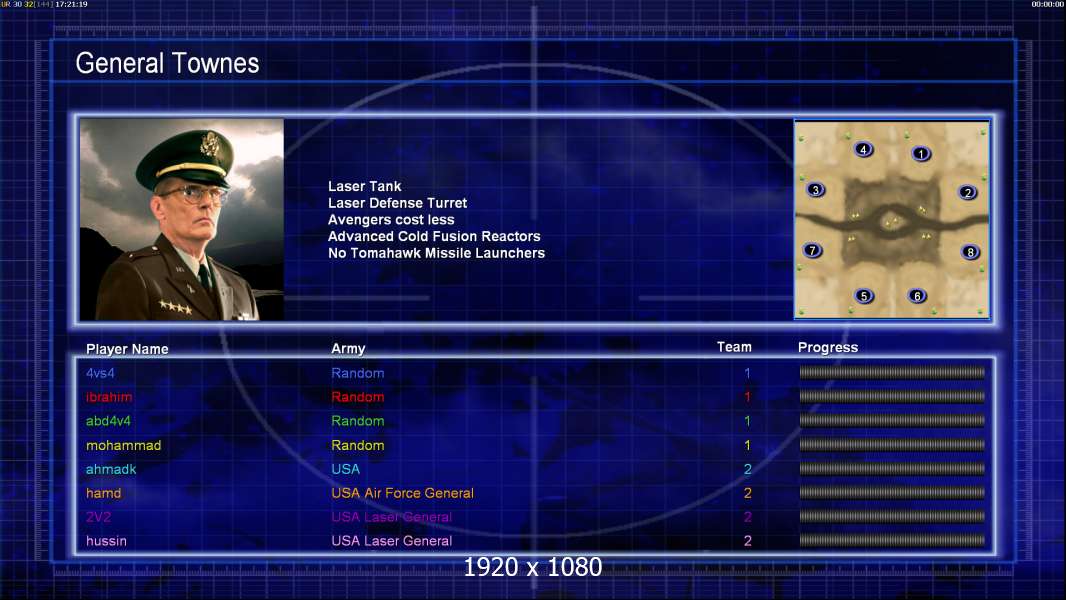Click start position marker 8 on the map

click(970, 252)
